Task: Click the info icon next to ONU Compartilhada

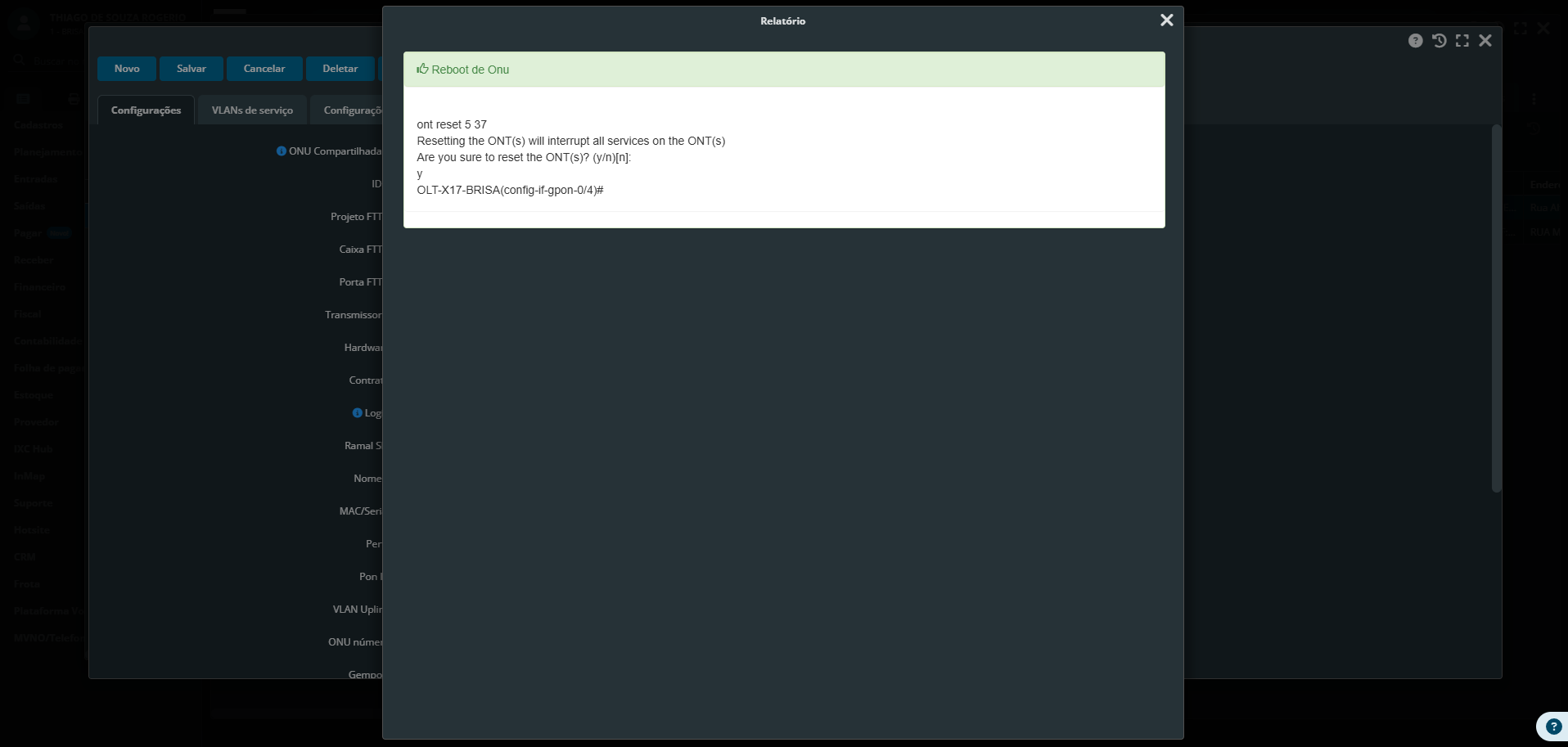Action: [x=281, y=151]
